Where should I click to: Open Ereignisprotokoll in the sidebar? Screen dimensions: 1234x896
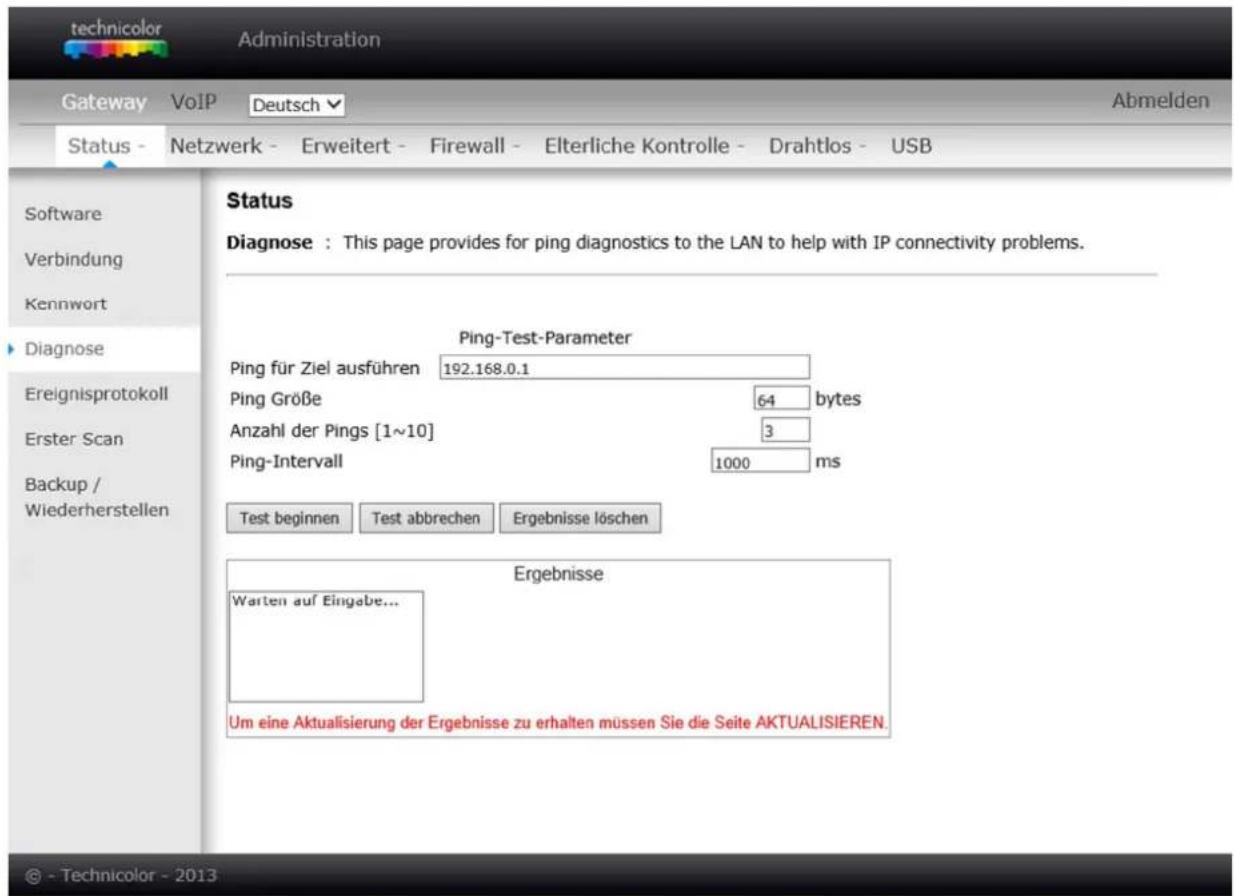coord(94,394)
